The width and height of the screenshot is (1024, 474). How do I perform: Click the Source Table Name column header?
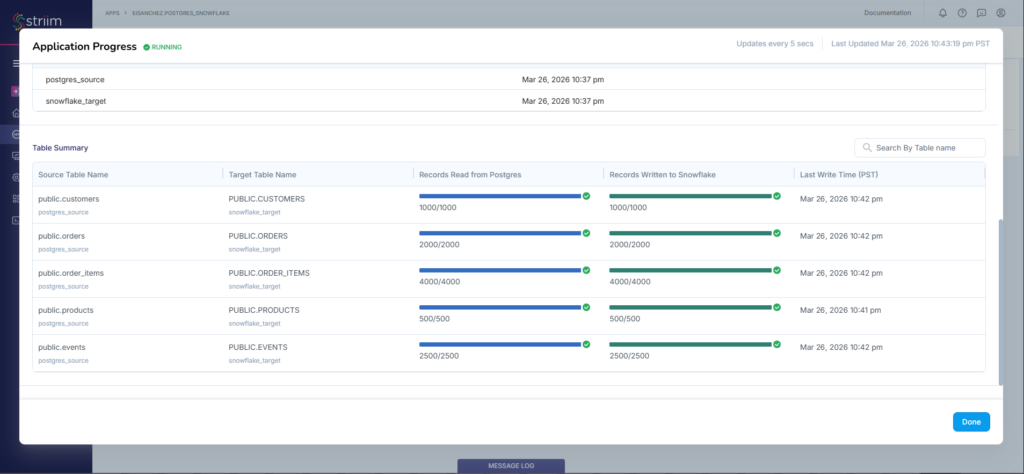tap(73, 174)
